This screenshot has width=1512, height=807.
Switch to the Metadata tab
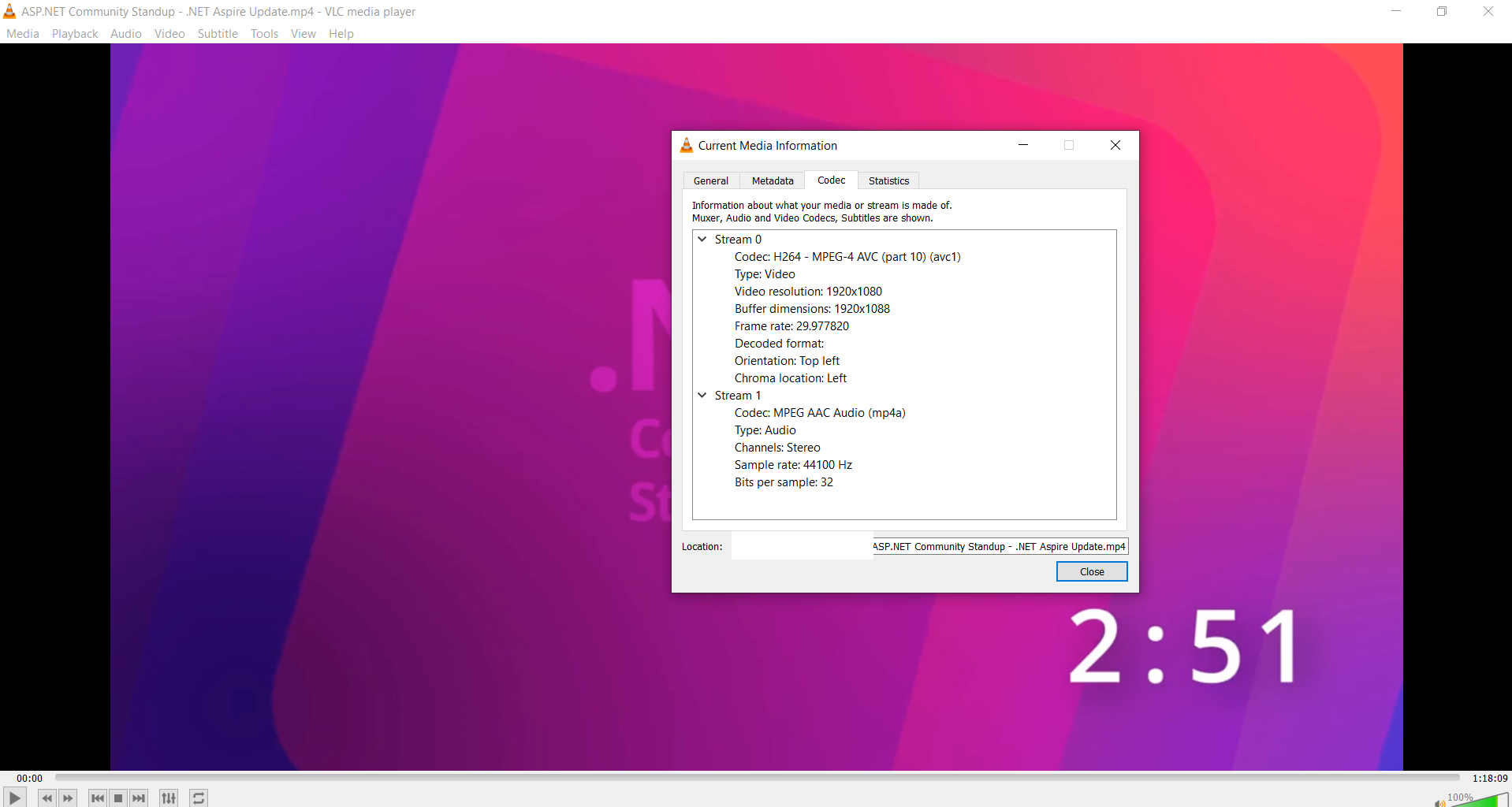(773, 180)
